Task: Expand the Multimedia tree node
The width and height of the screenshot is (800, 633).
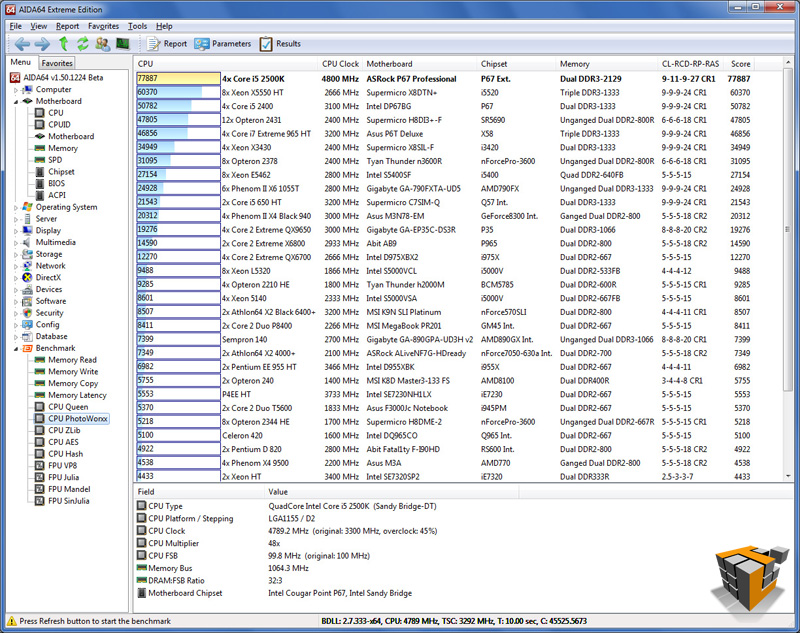Action: coord(16,243)
